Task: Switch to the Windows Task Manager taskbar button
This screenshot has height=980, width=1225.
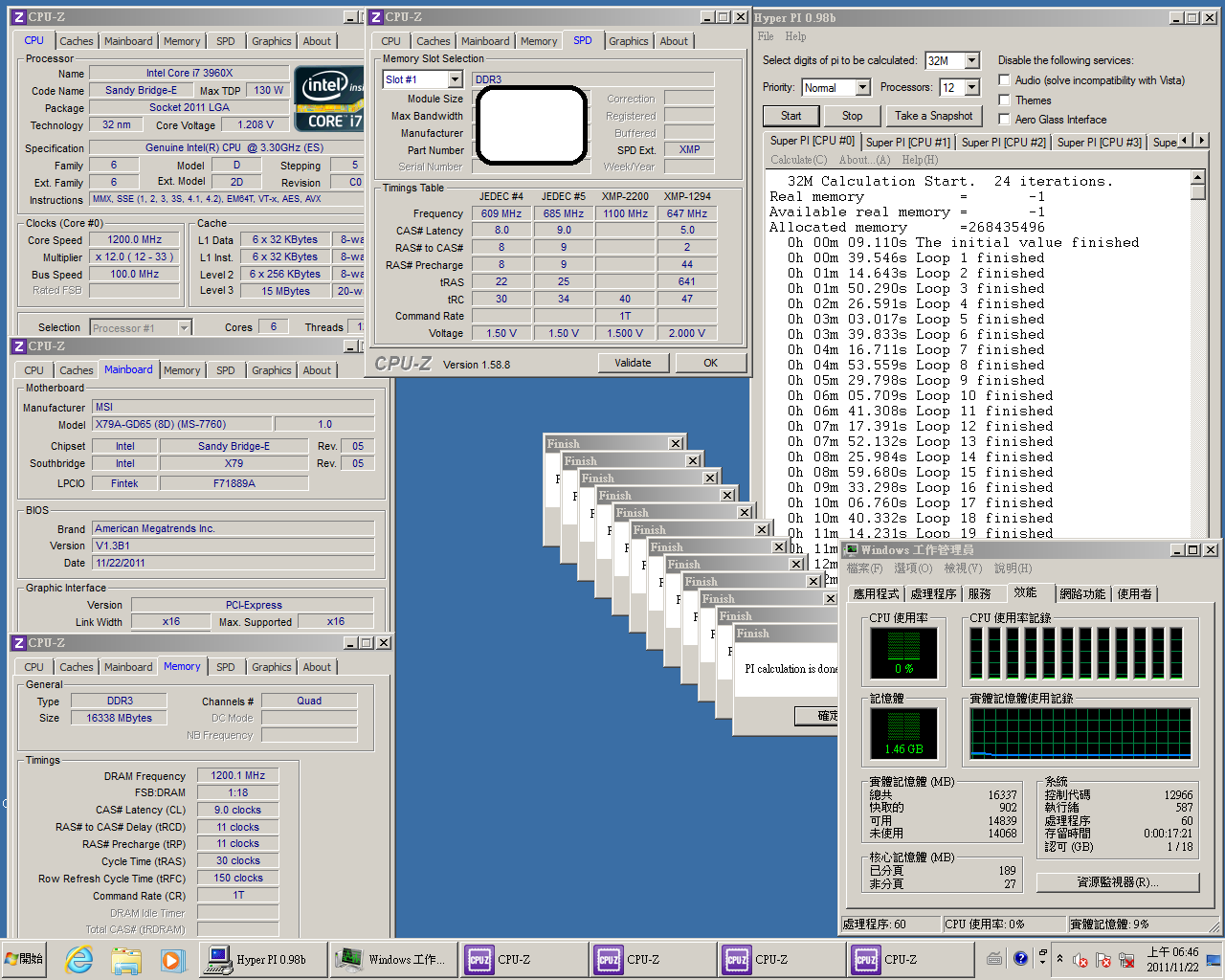Action: click(x=392, y=959)
